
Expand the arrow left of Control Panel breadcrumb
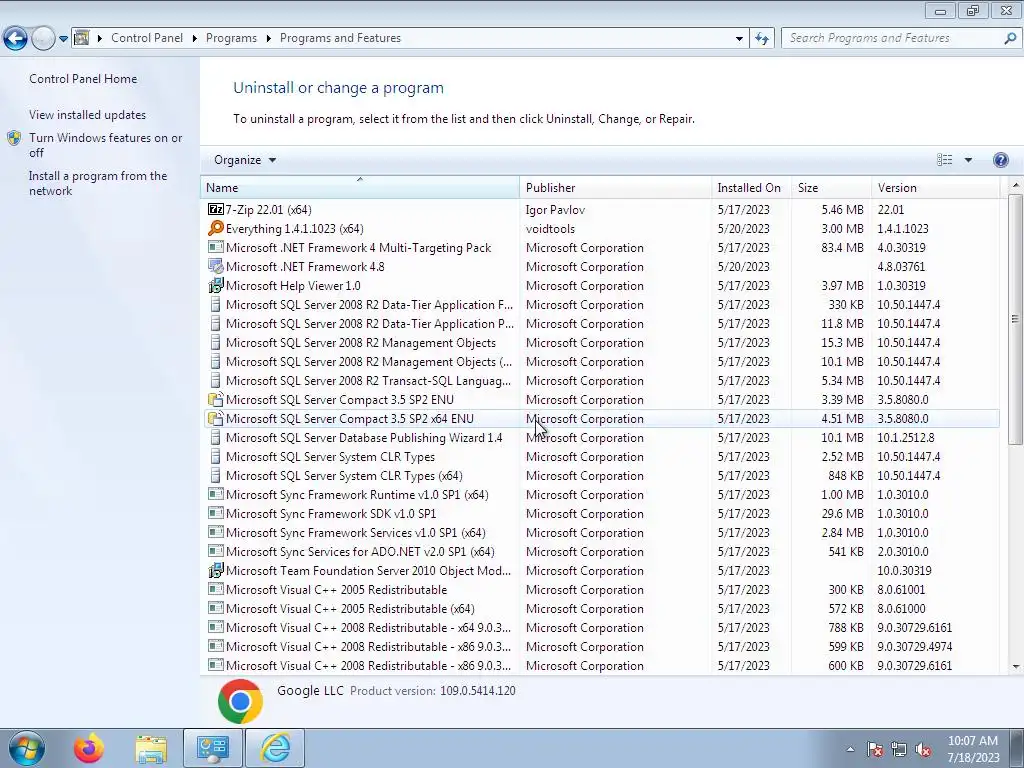100,39
